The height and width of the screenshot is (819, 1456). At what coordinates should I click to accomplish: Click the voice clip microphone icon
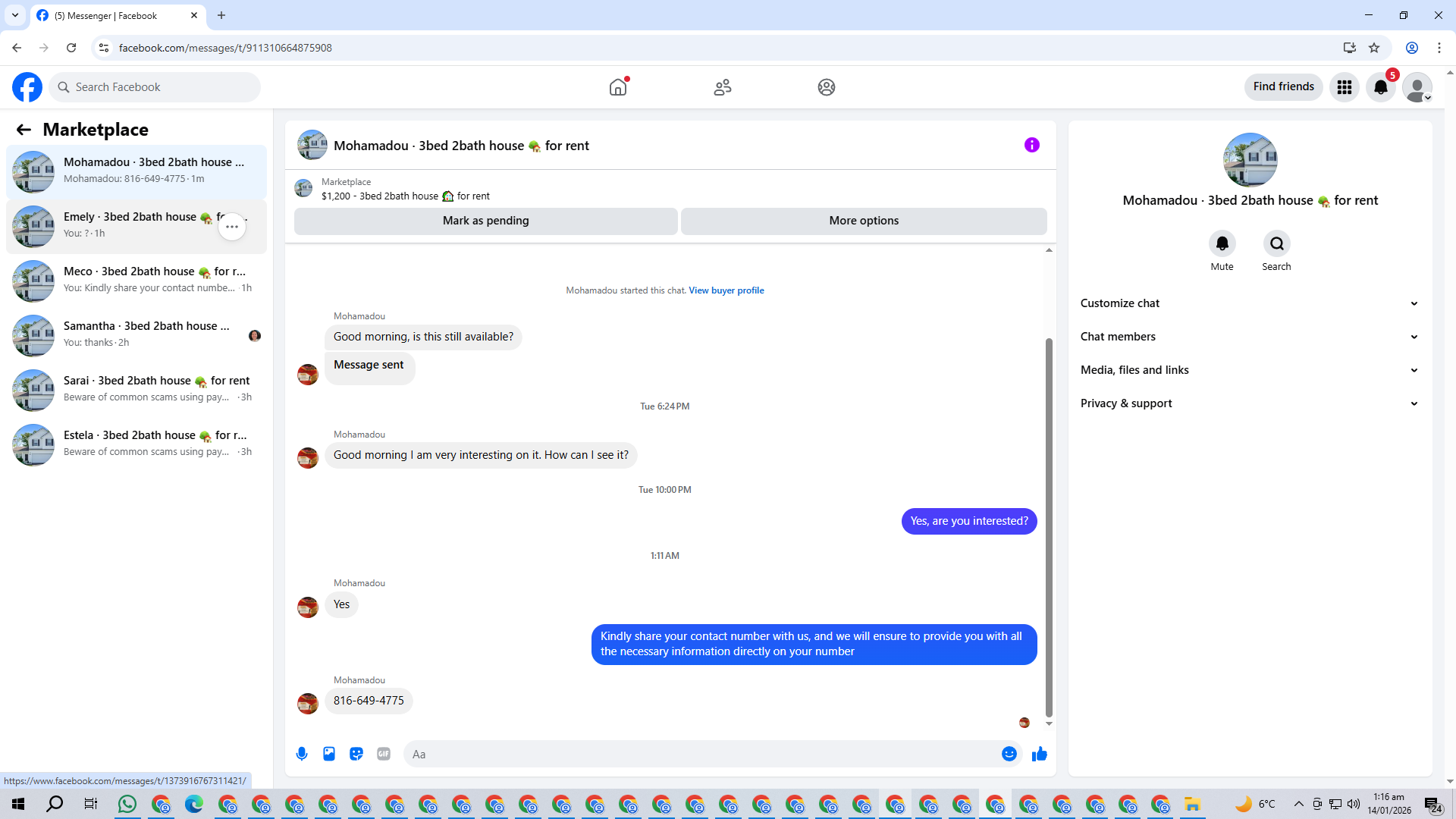pyautogui.click(x=302, y=754)
